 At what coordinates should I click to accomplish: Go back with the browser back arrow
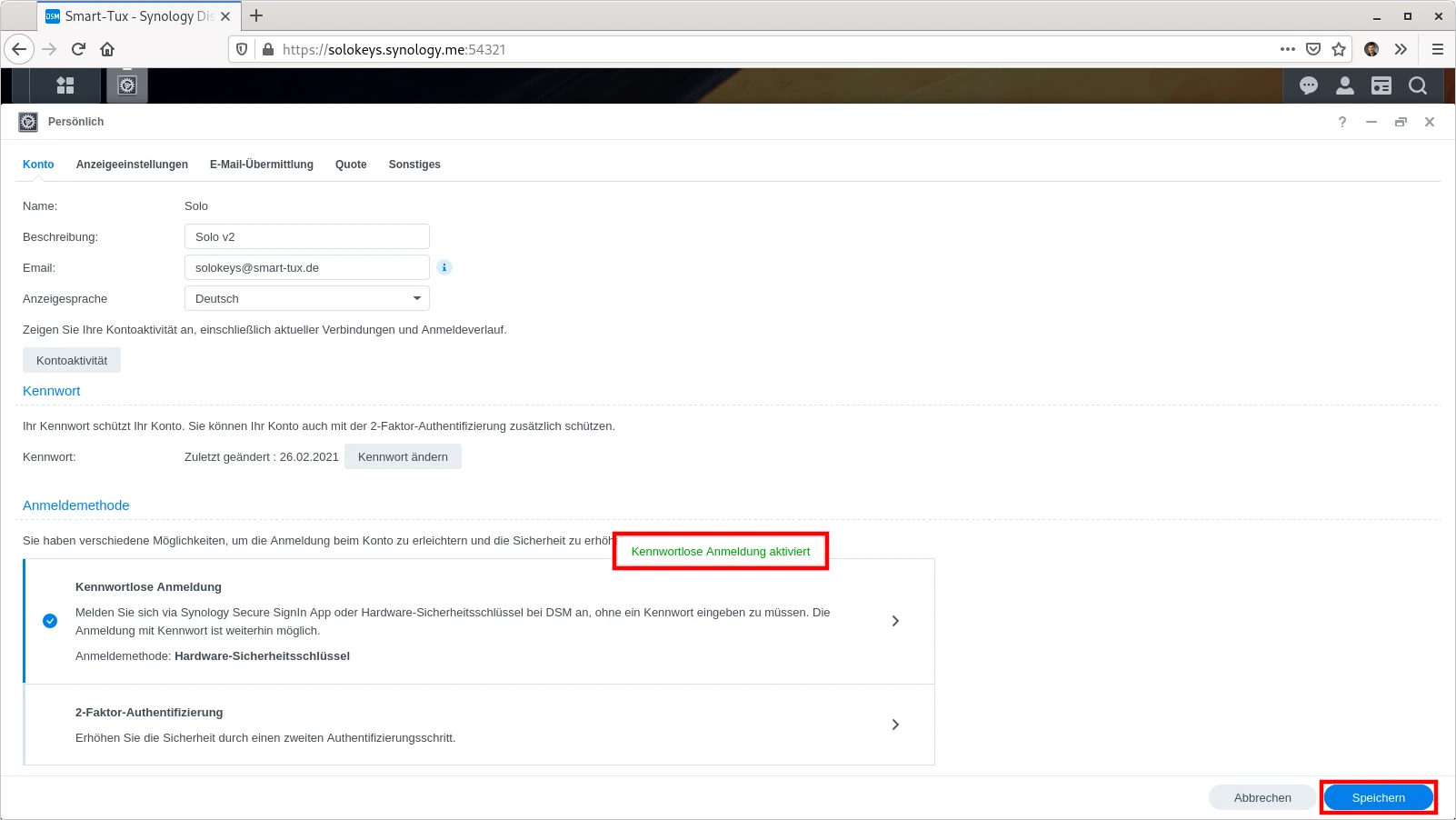click(x=19, y=49)
